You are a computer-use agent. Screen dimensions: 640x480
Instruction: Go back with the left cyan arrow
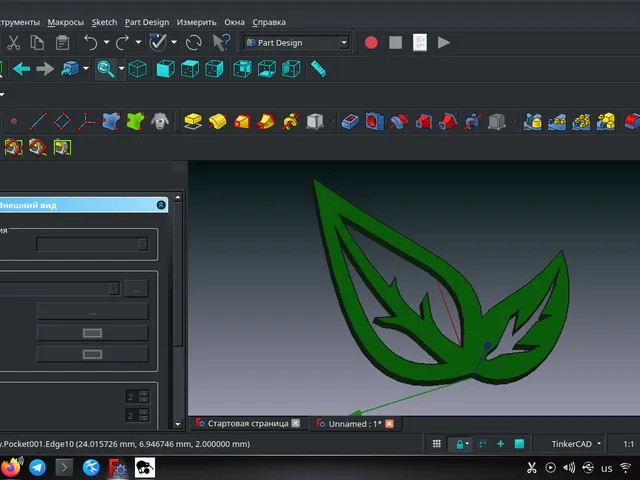21,69
